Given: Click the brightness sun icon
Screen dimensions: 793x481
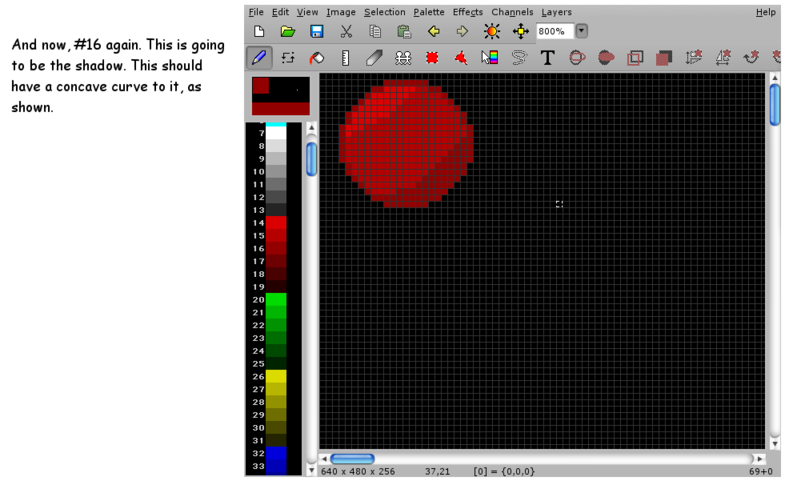Looking at the screenshot, I should [491, 32].
